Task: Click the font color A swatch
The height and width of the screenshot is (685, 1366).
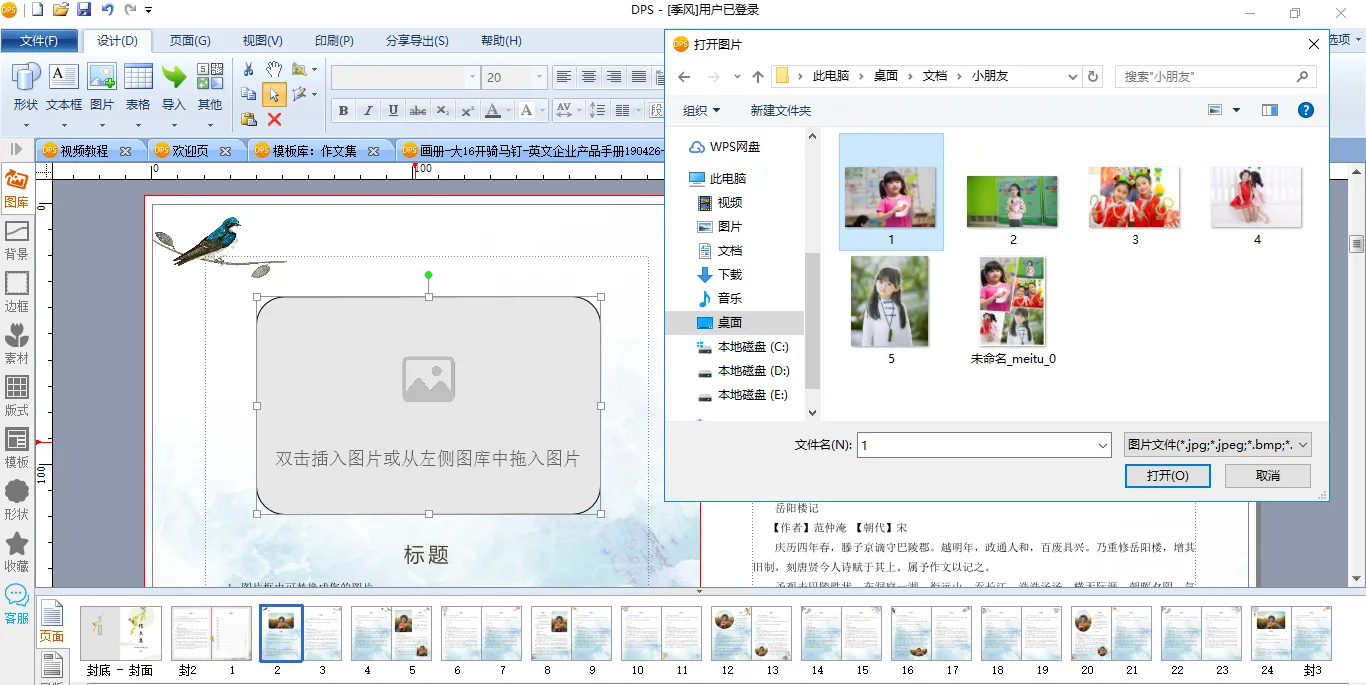Action: click(x=492, y=110)
